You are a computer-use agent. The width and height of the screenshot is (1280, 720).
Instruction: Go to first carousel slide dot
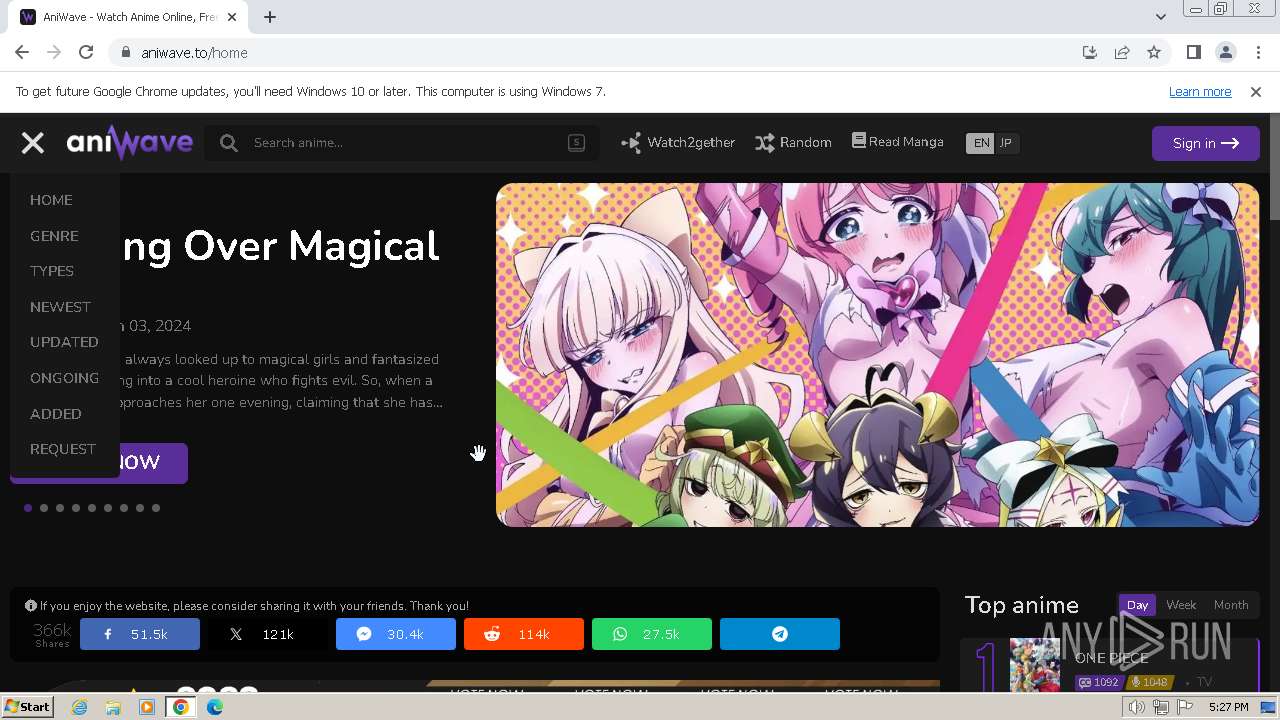pos(28,508)
